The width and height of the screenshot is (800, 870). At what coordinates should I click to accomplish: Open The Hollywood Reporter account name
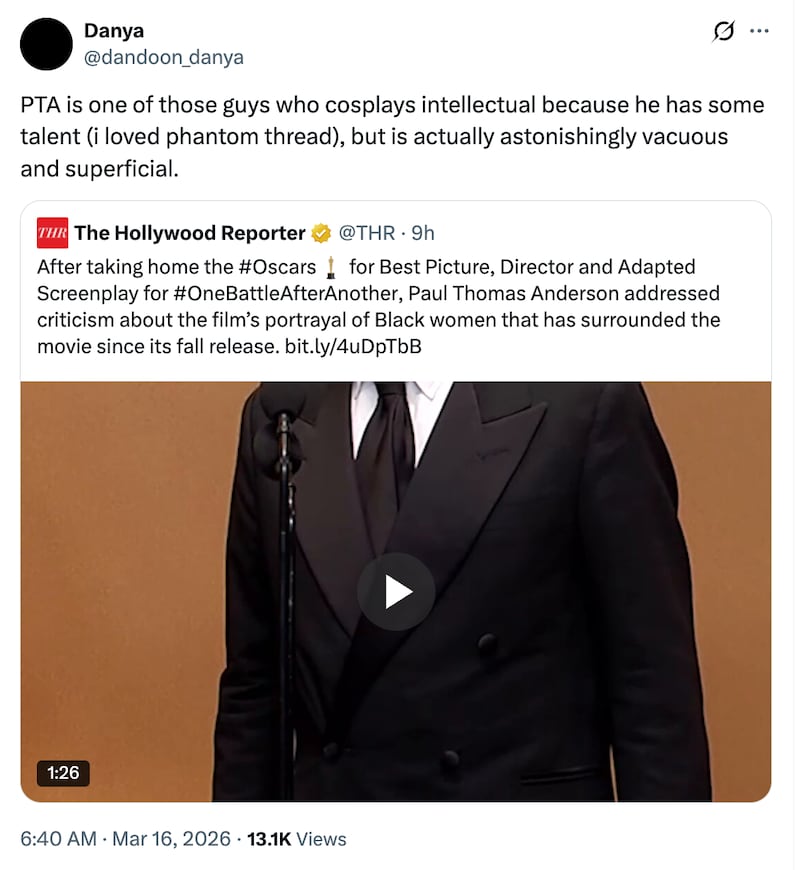[x=189, y=234]
